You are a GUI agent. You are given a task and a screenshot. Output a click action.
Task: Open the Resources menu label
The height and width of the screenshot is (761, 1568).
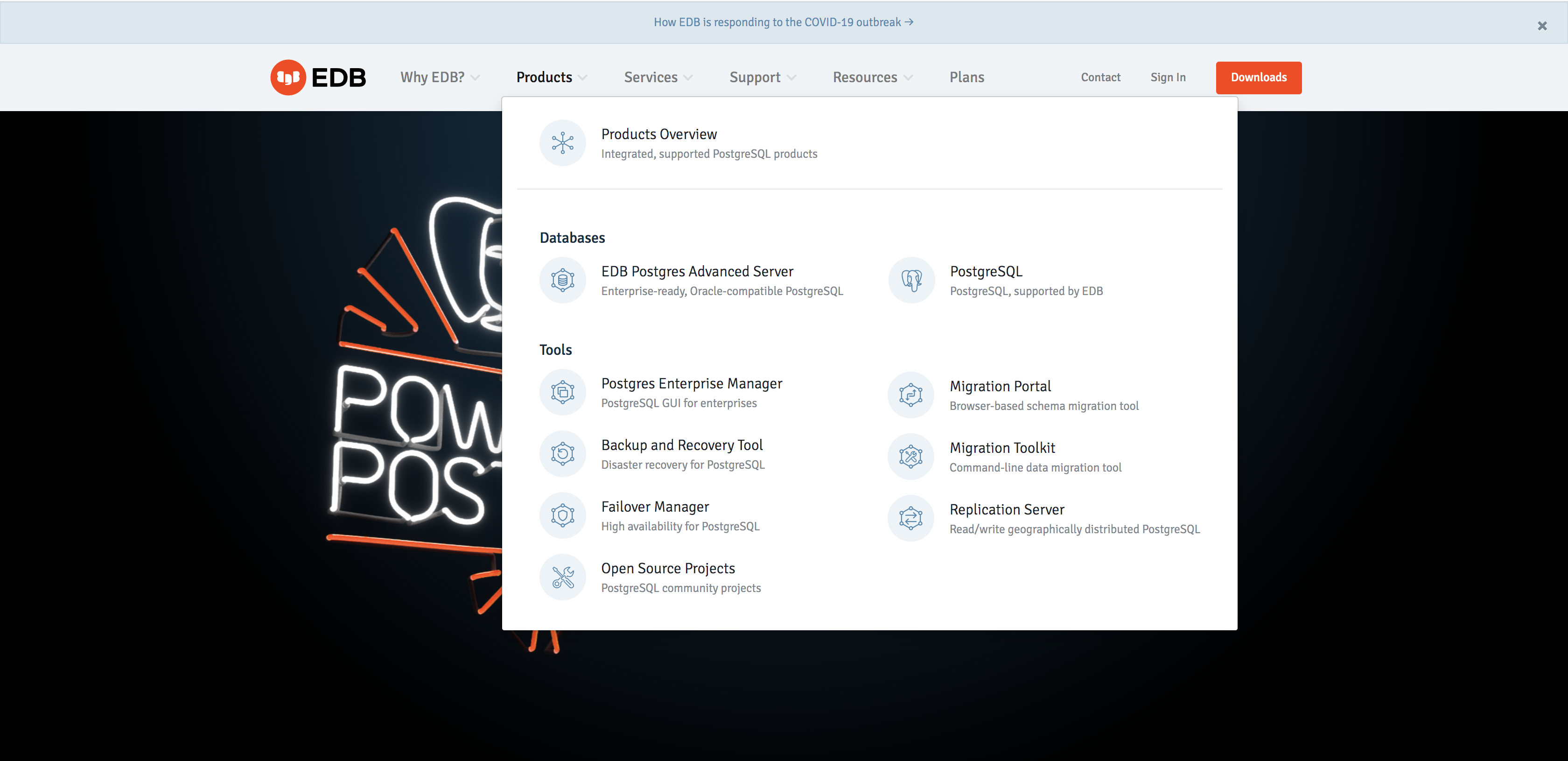865,78
